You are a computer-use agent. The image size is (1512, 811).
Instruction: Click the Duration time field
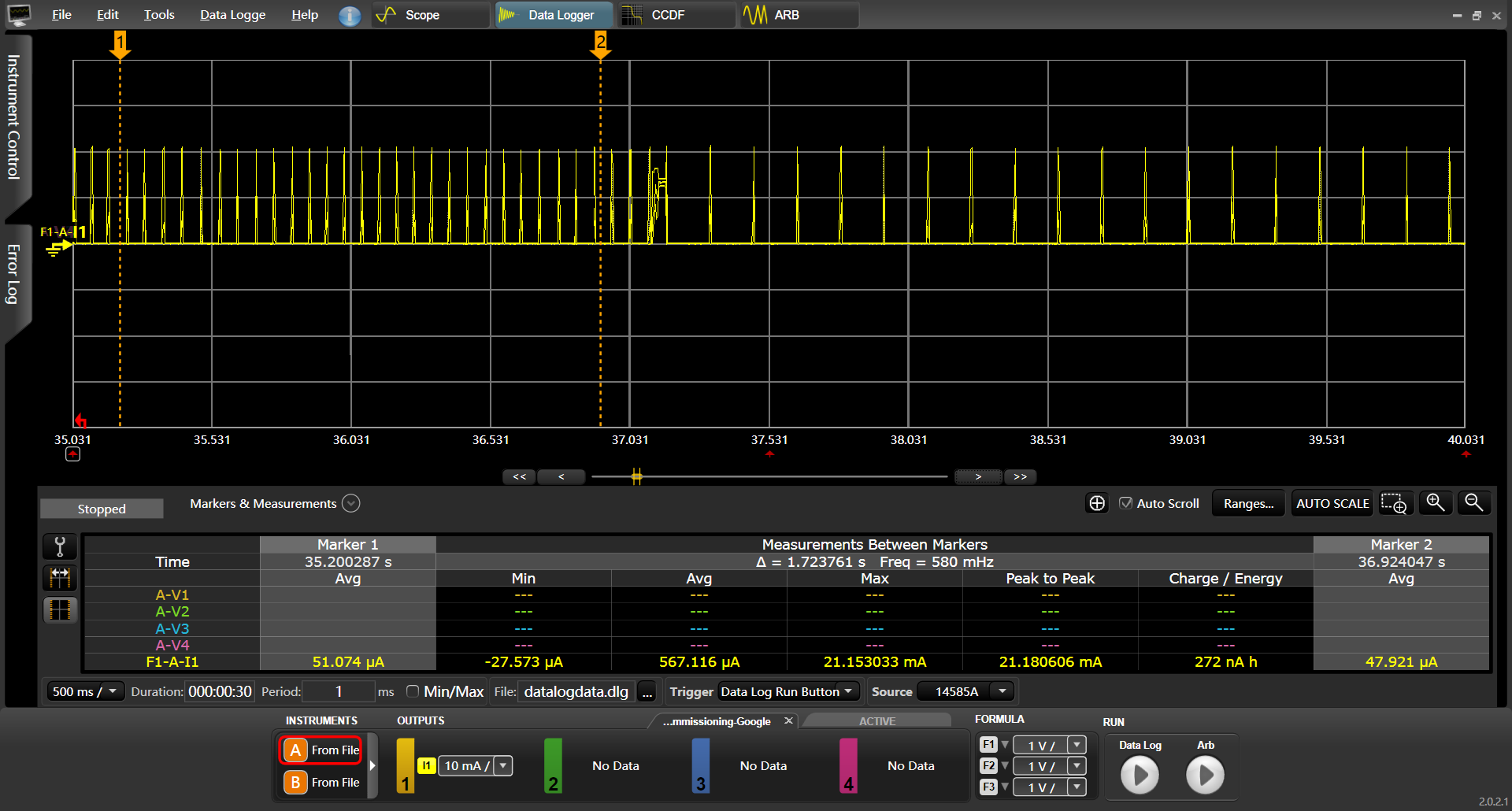click(x=220, y=691)
